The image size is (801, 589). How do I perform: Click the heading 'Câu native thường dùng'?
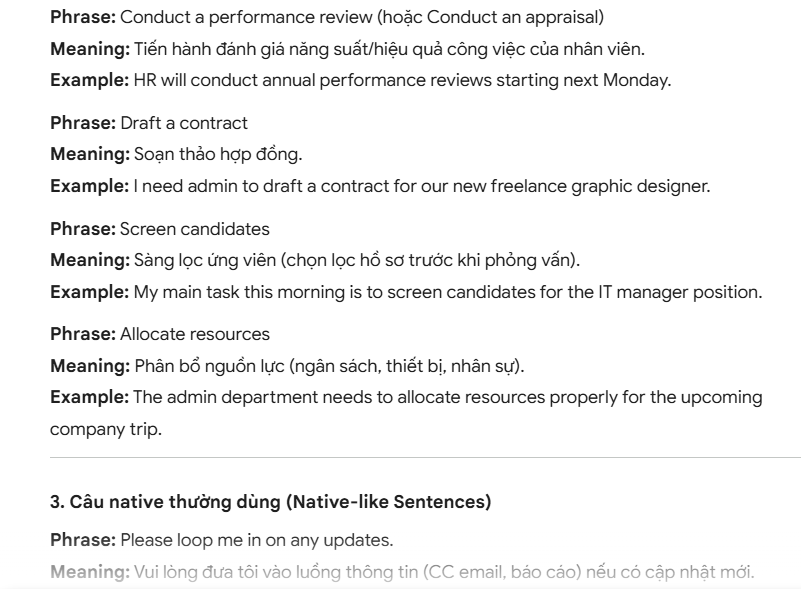[270, 502]
